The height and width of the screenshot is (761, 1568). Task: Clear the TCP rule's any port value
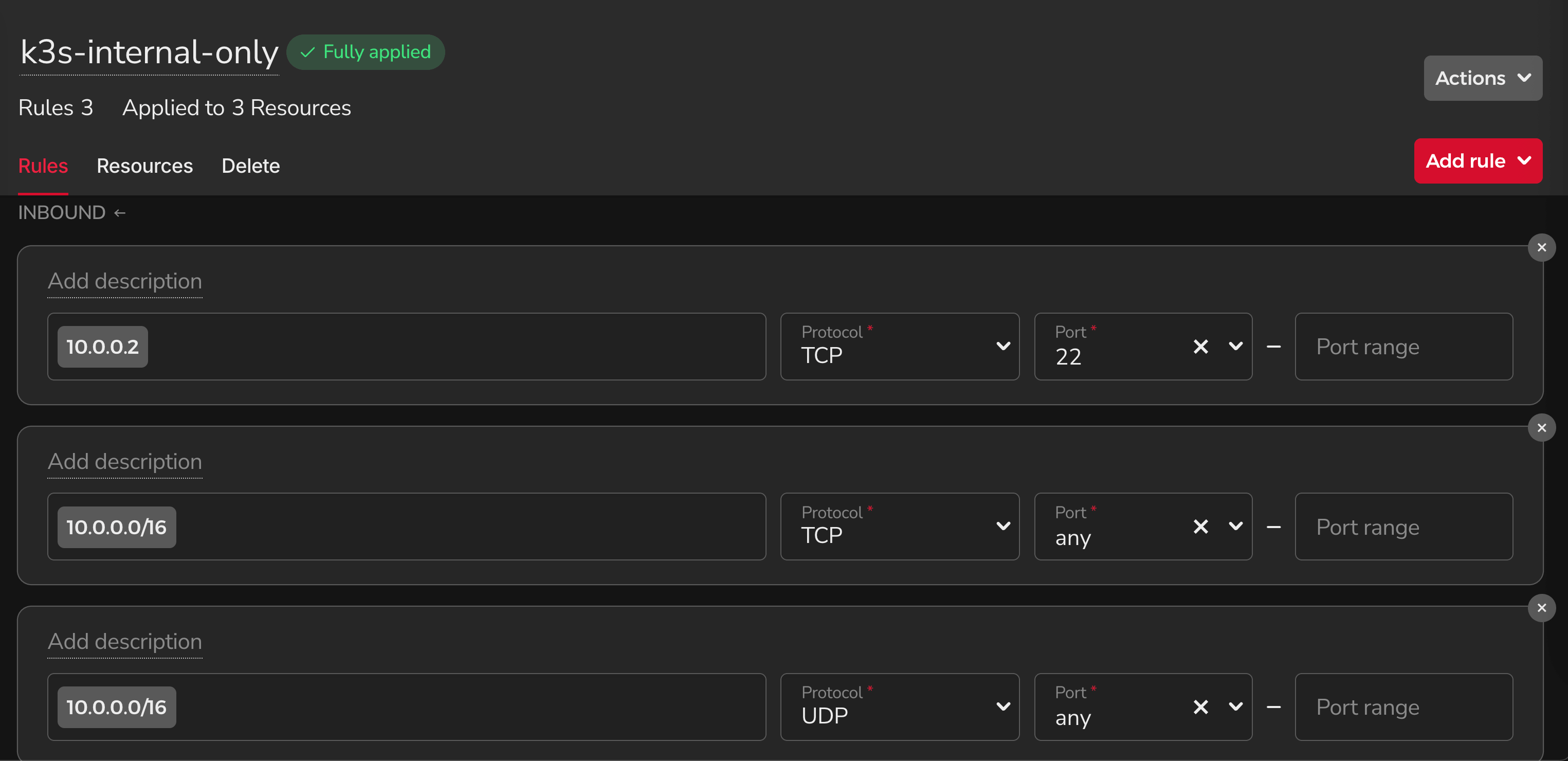pyautogui.click(x=1200, y=527)
